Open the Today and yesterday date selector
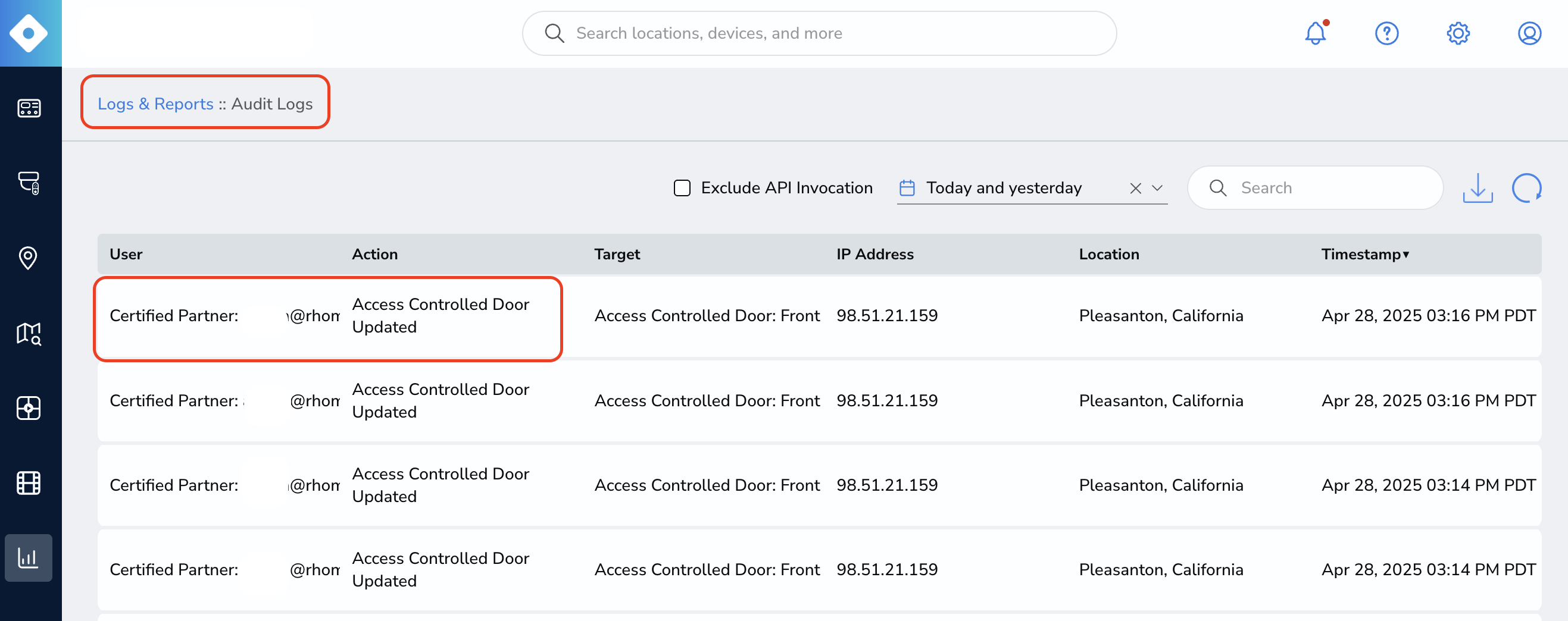Viewport: 1568px width, 621px height. tap(1032, 188)
